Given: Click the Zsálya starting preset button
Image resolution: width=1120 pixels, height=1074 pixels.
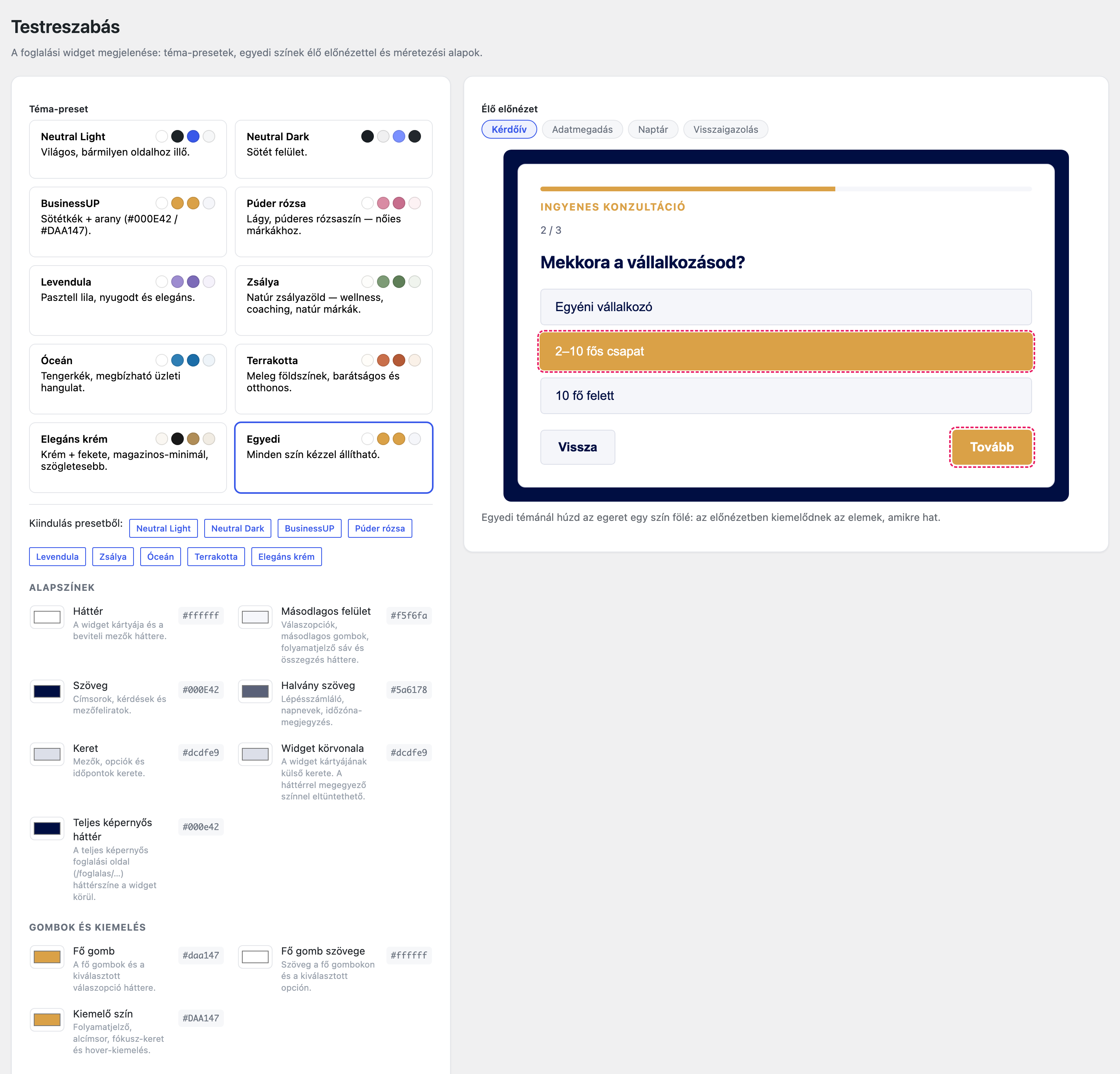Looking at the screenshot, I should (x=113, y=557).
